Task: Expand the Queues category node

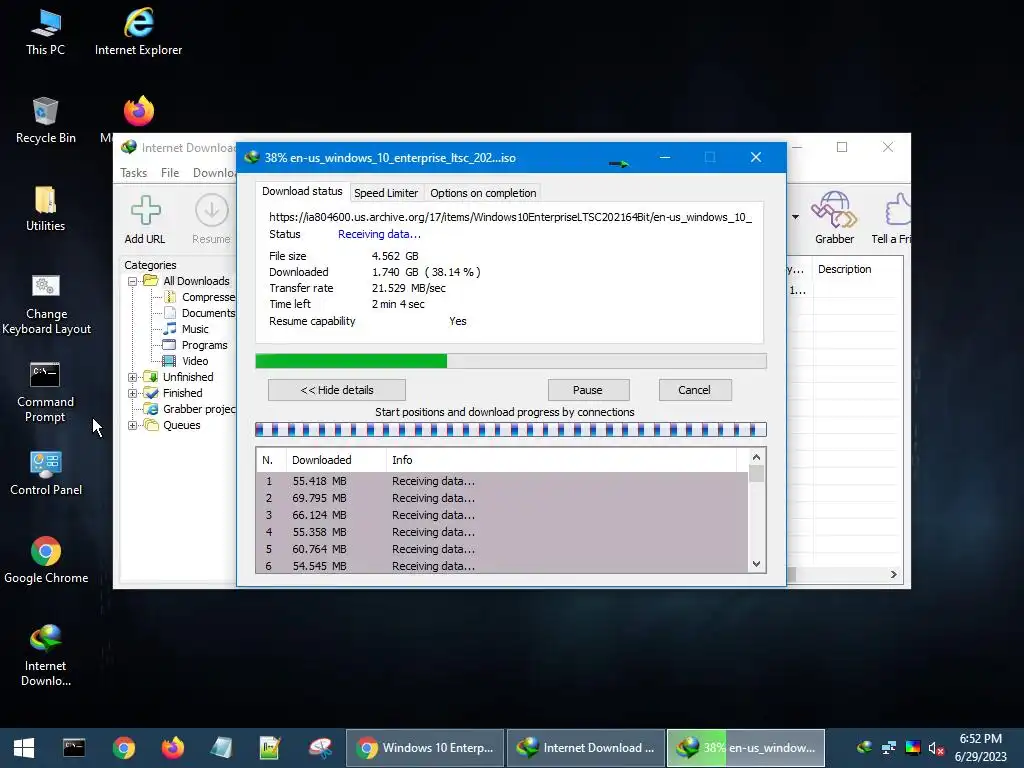Action: tap(133, 426)
